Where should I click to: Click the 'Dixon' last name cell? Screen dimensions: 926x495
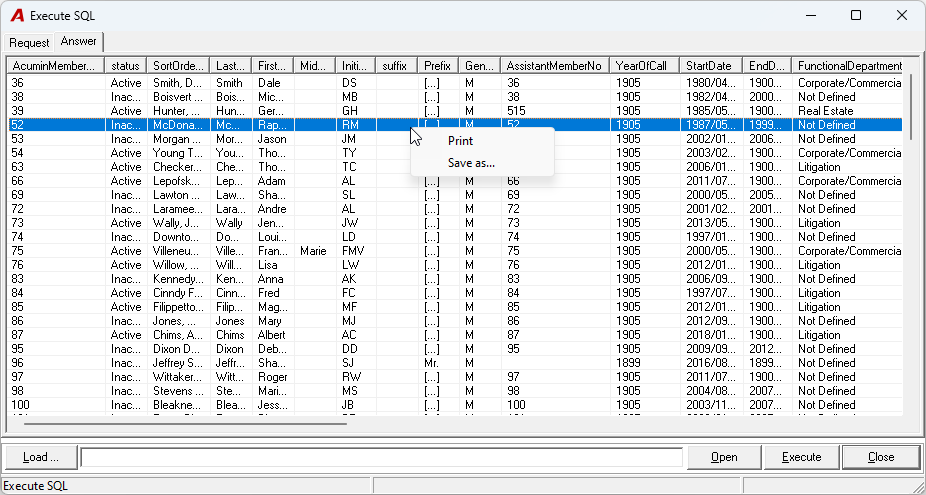pyautogui.click(x=231, y=349)
